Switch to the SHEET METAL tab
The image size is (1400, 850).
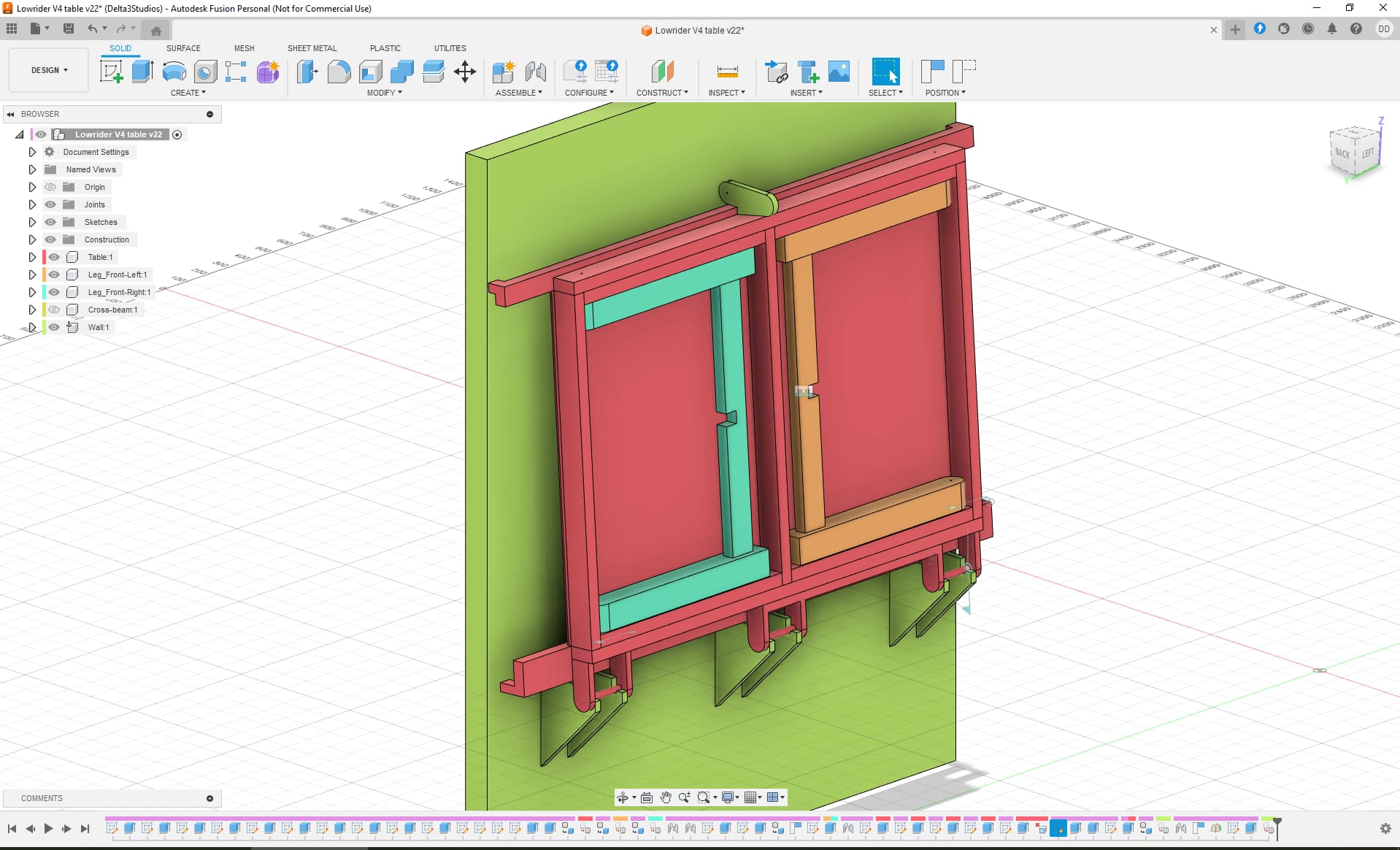coord(312,48)
